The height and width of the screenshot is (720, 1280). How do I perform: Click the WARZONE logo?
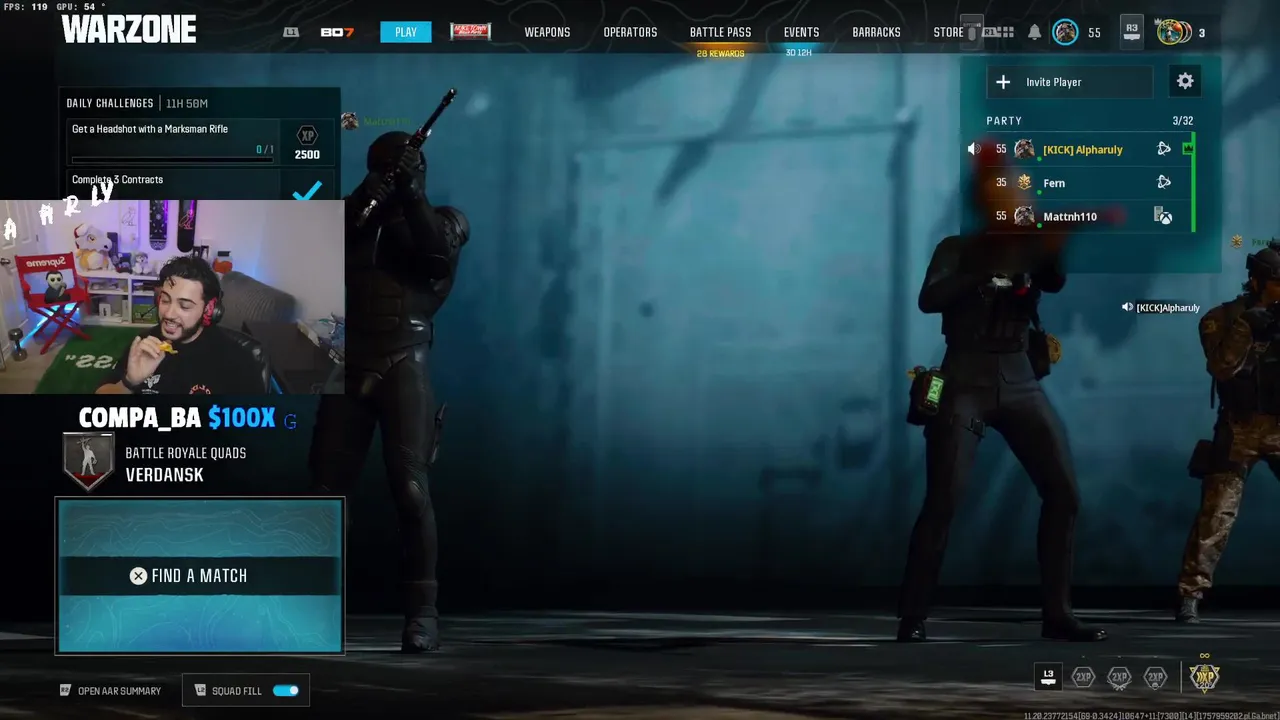pyautogui.click(x=129, y=30)
